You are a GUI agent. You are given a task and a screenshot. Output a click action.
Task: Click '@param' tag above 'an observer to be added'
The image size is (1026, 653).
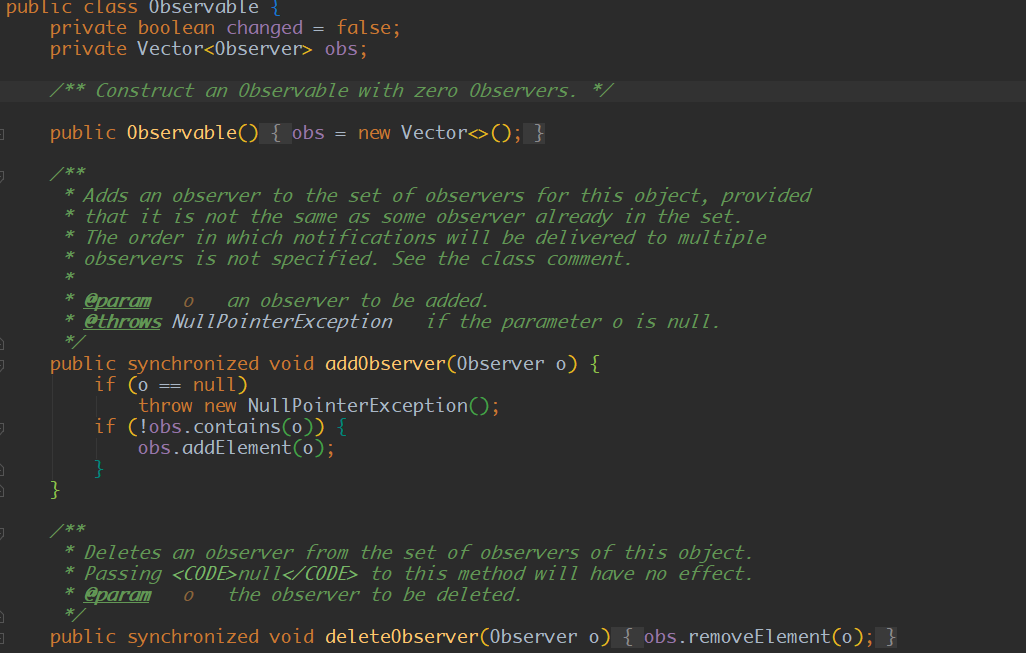[117, 301]
